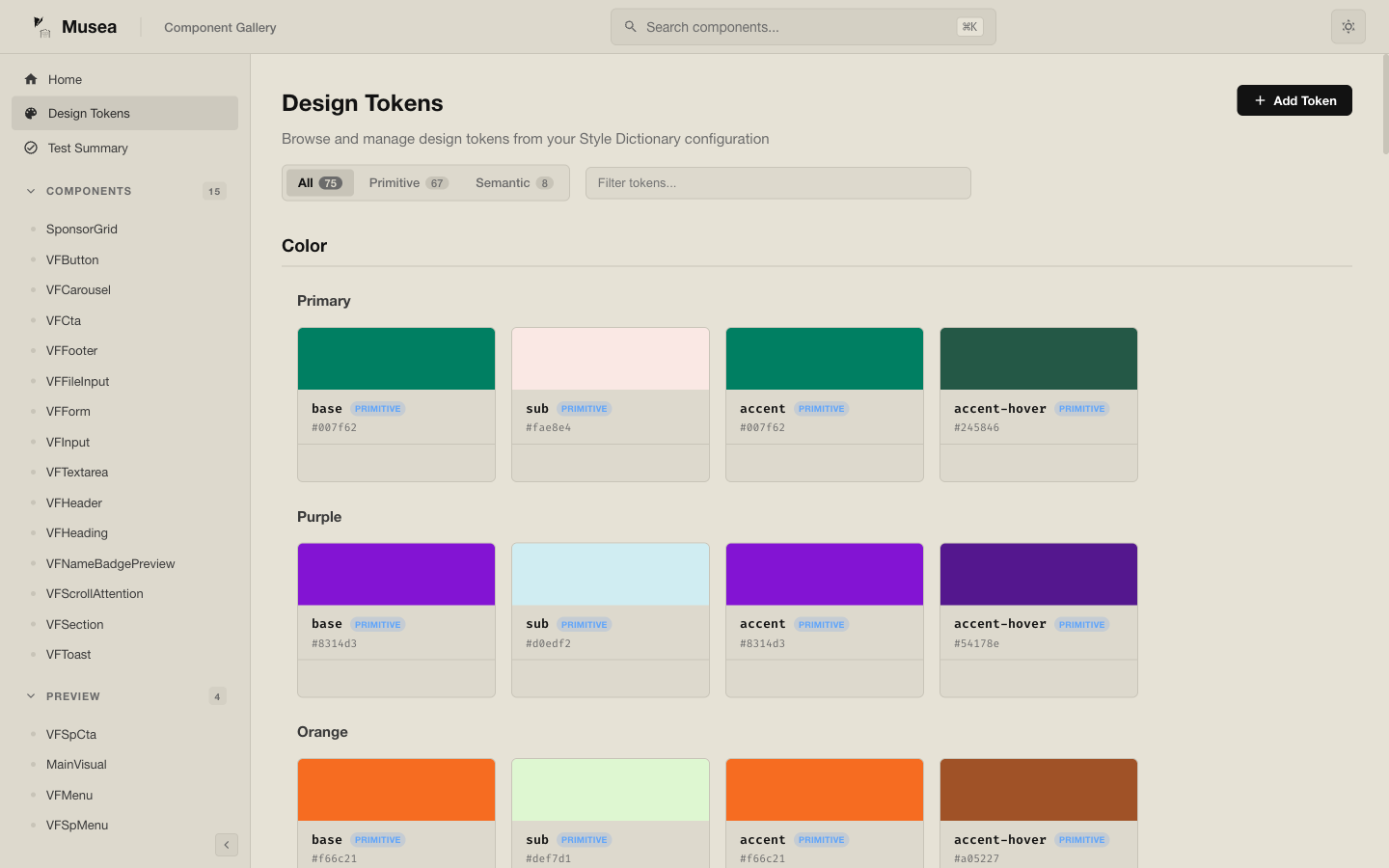Open the VFButton component page
Viewport: 1389px width, 868px height.
point(72,259)
